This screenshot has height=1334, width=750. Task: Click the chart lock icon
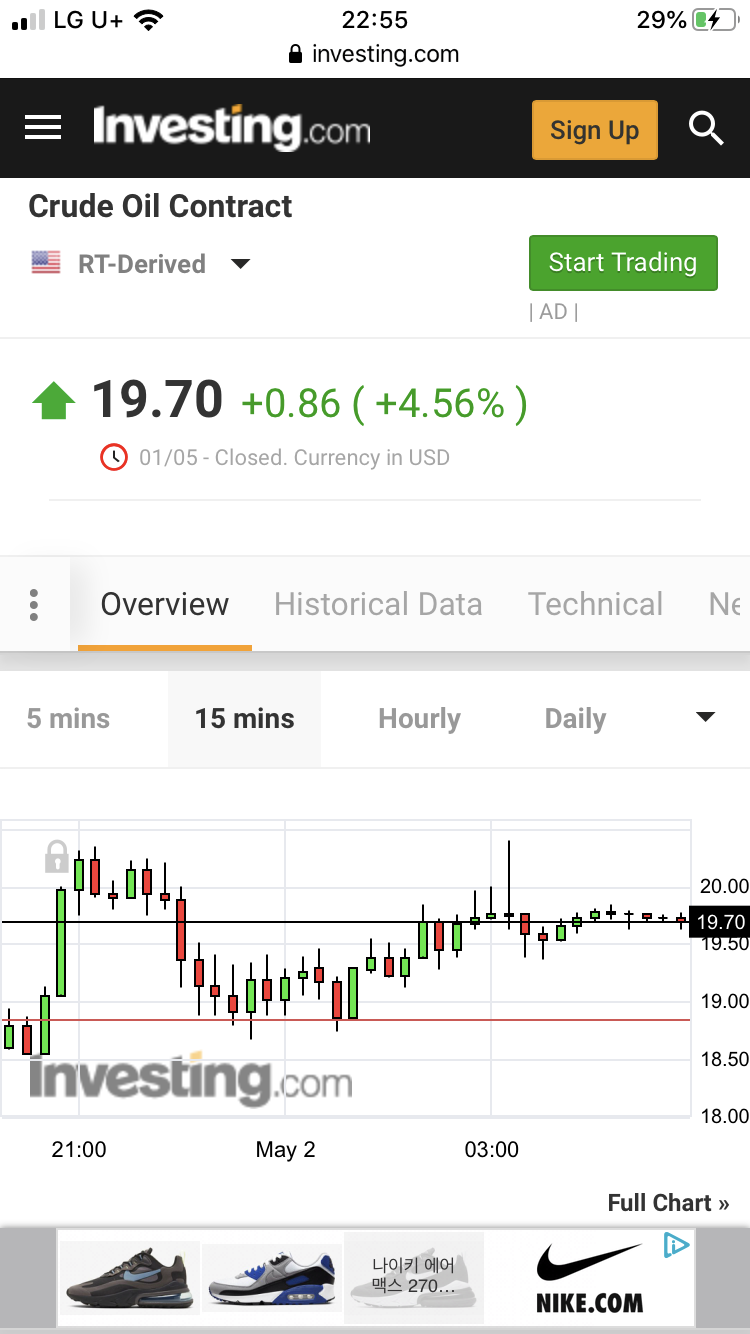[57, 857]
